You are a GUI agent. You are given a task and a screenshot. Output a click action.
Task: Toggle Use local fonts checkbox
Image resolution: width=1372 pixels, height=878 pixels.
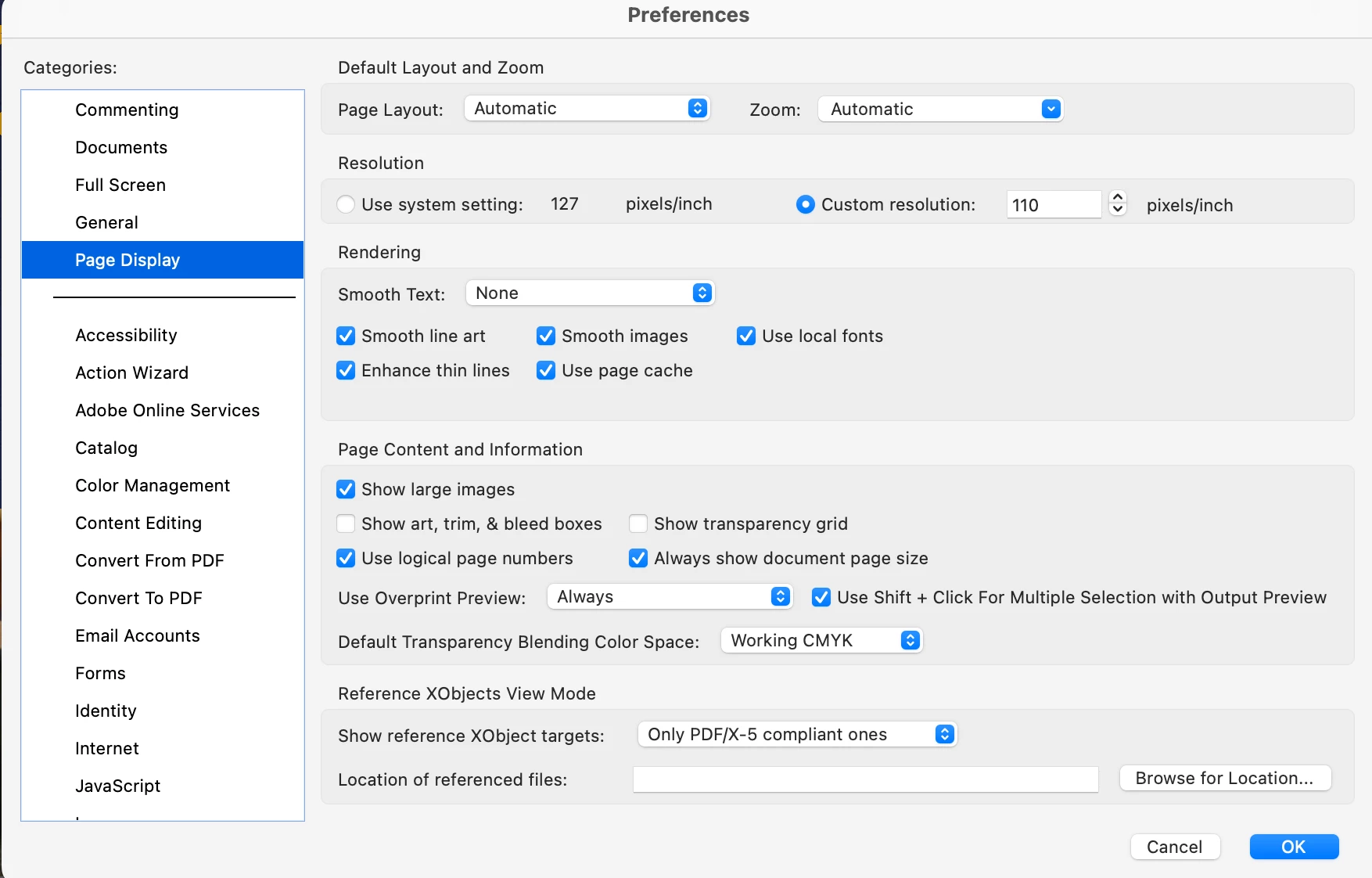pyautogui.click(x=746, y=336)
